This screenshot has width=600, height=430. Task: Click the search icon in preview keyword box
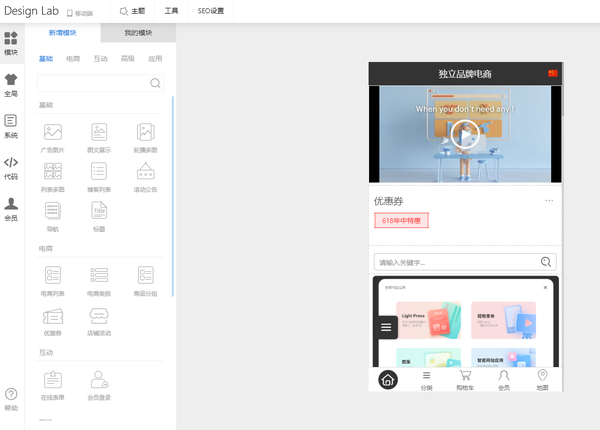coord(546,262)
